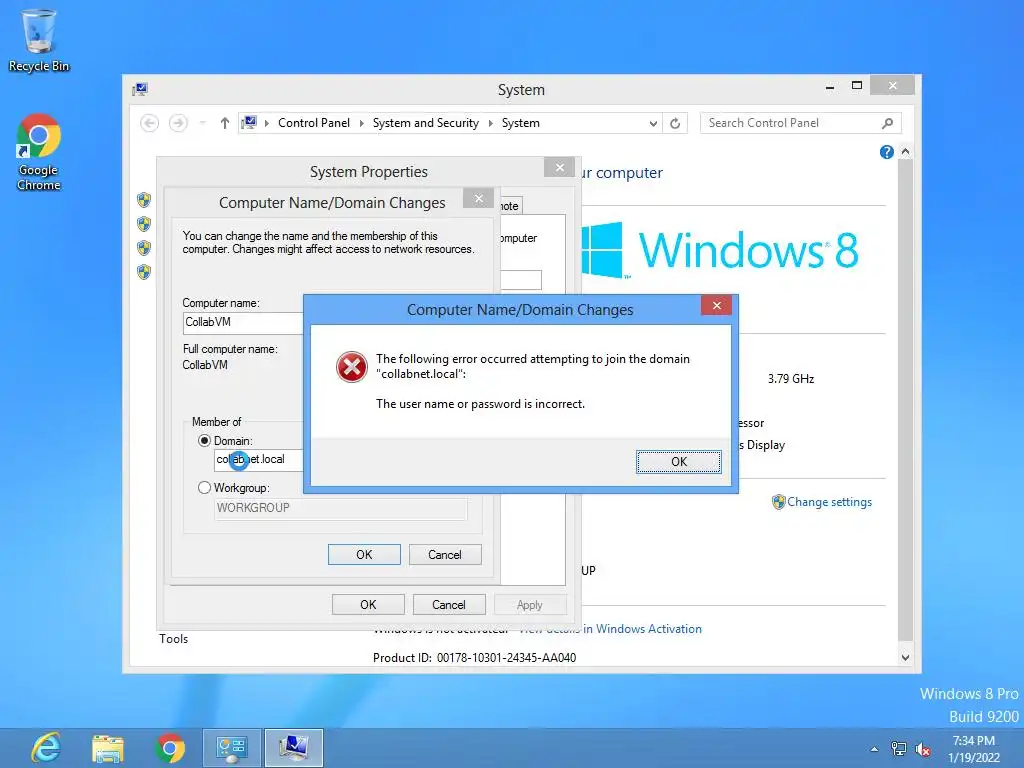Switch to Control Panel taskbar button
Viewport: 1024px width, 768px height.
pyautogui.click(x=232, y=748)
